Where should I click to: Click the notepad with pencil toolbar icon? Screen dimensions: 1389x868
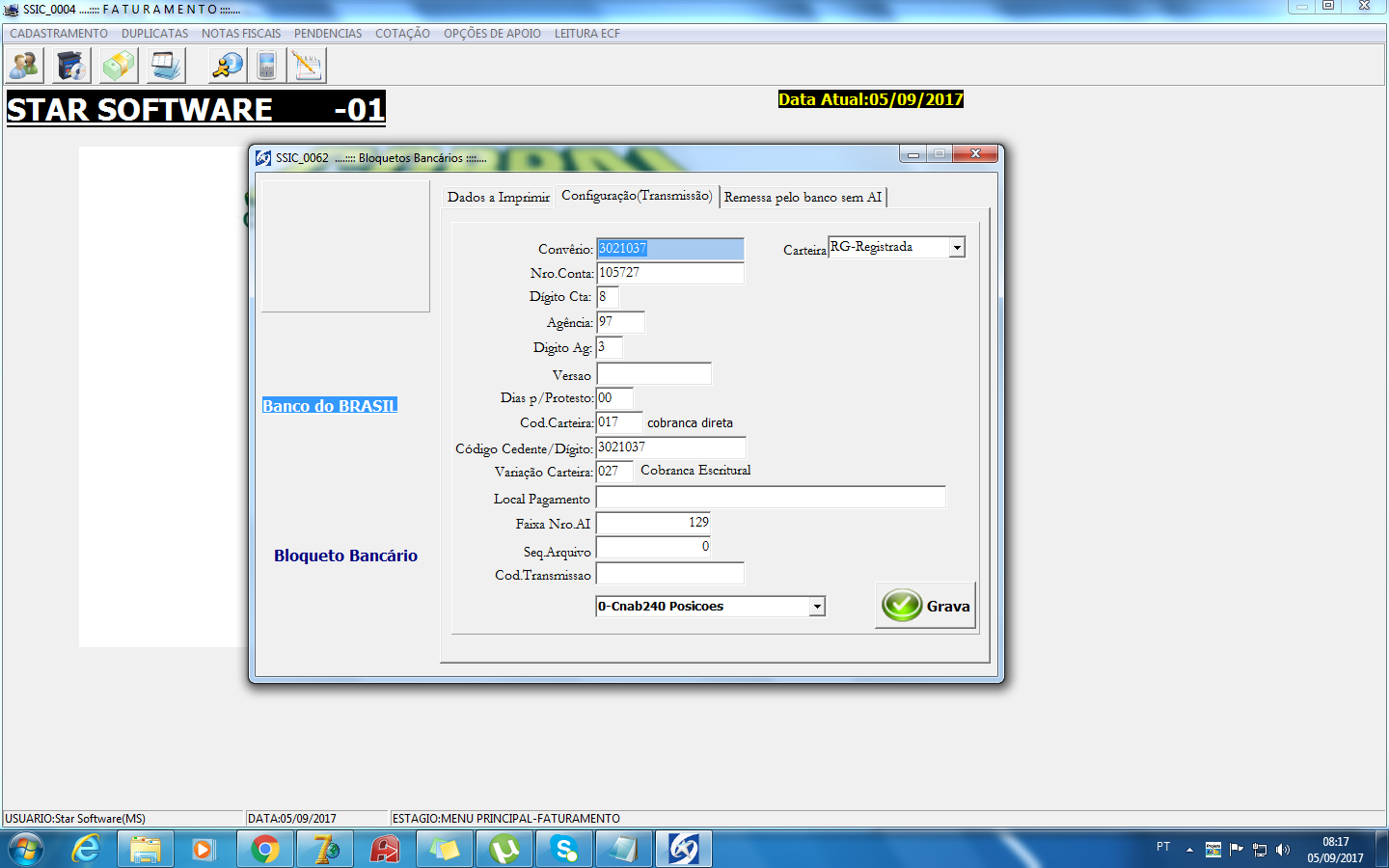coord(308,66)
